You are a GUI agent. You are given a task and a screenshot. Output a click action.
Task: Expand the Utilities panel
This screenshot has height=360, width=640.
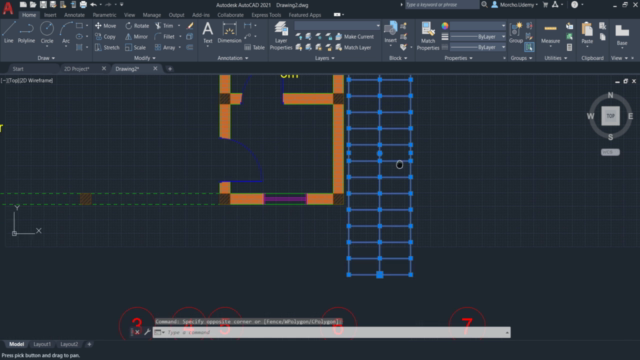point(556,58)
